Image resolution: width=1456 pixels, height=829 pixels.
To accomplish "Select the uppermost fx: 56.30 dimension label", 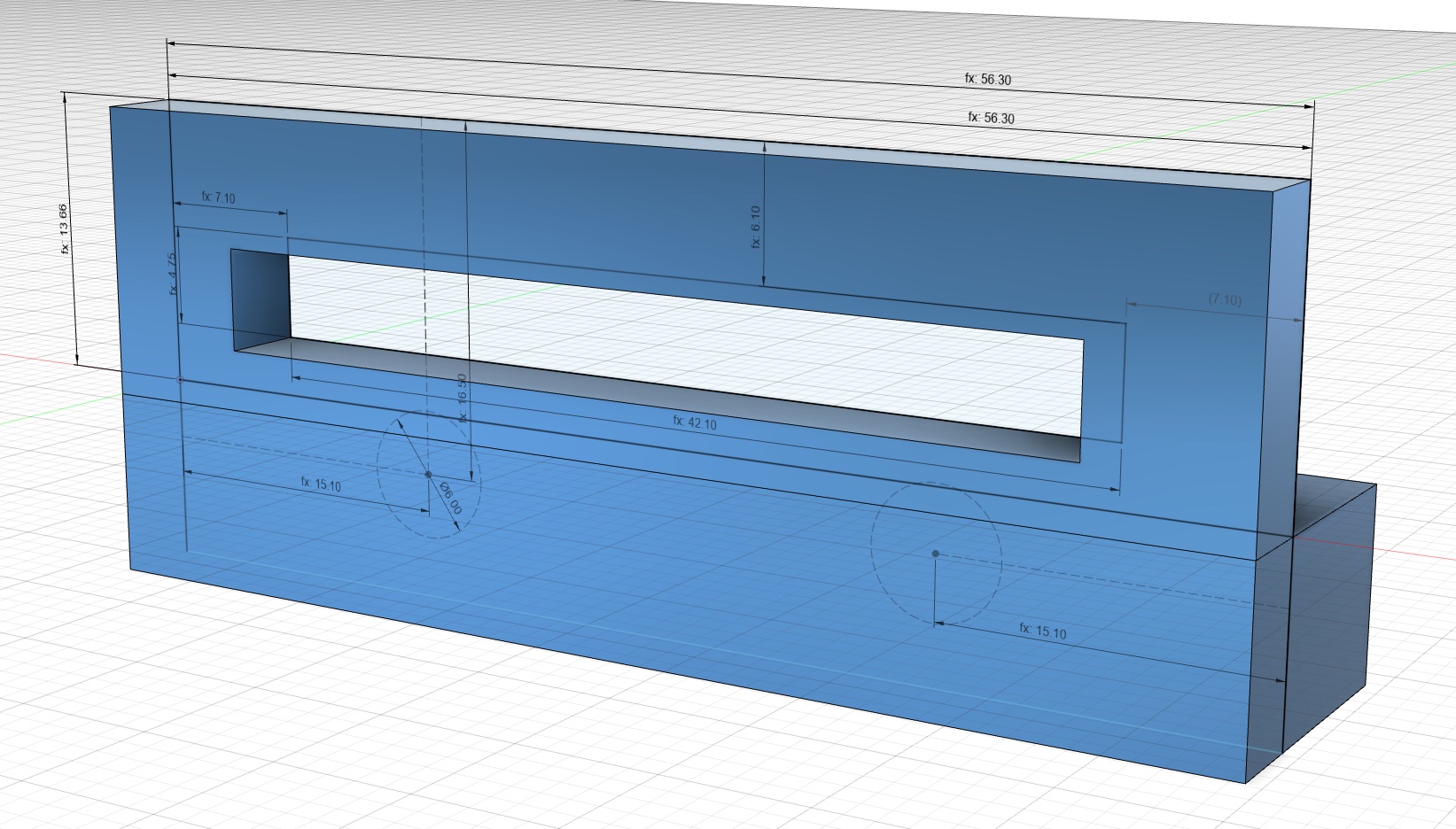I will point(988,79).
